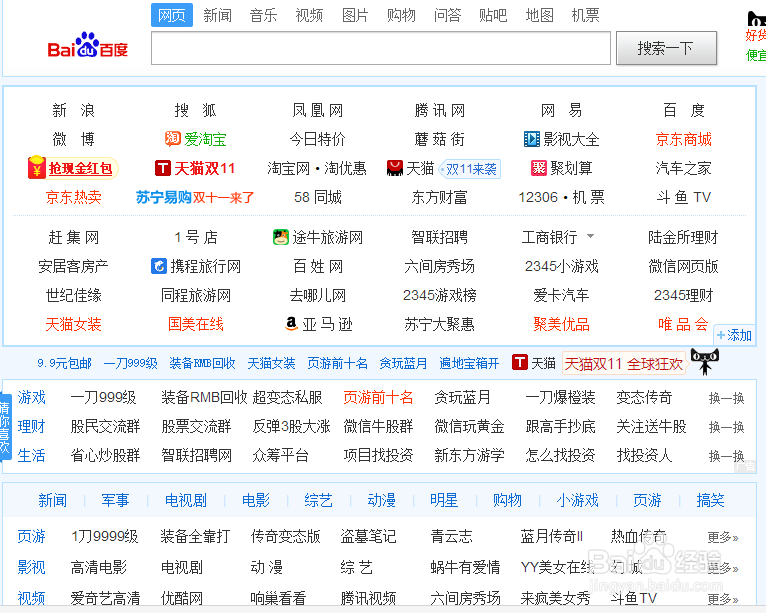Open the 盗墓笔记 link

point(368,537)
